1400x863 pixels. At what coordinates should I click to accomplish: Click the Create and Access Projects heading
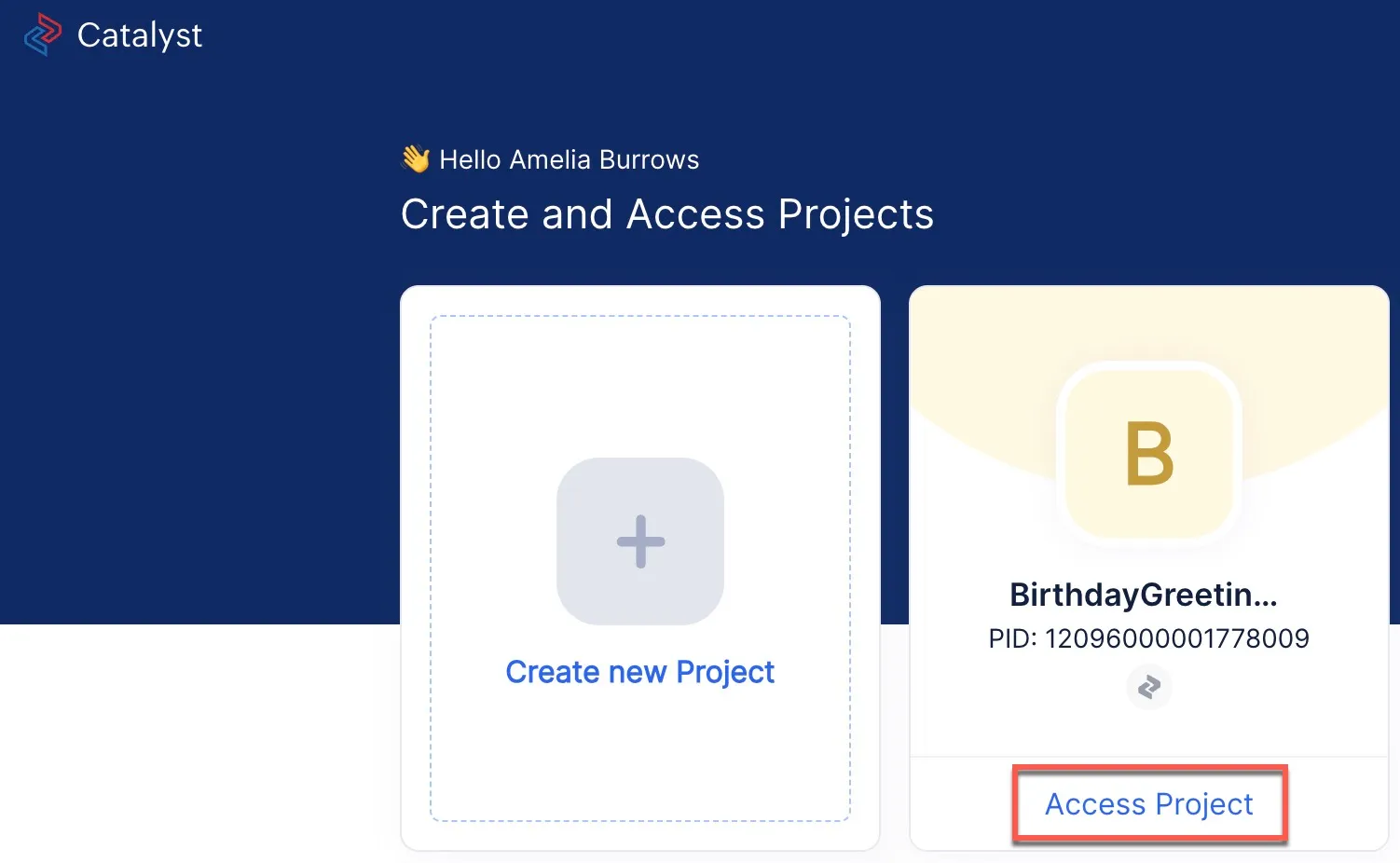tap(667, 214)
